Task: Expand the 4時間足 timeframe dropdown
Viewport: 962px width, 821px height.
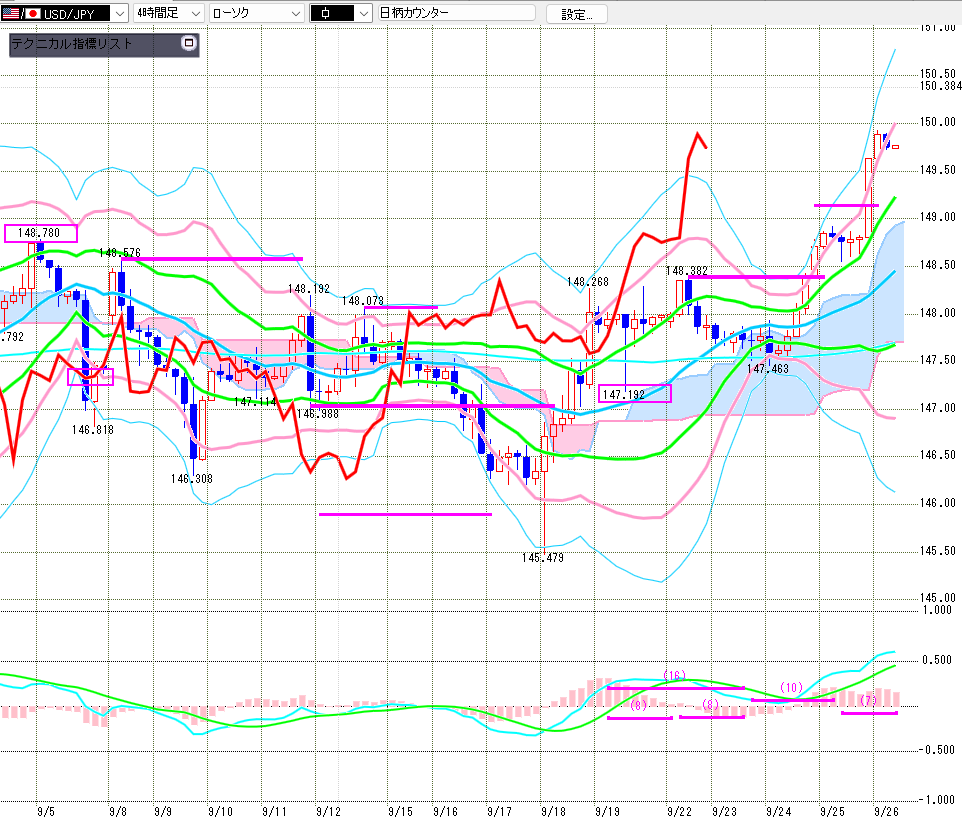Action: (196, 13)
